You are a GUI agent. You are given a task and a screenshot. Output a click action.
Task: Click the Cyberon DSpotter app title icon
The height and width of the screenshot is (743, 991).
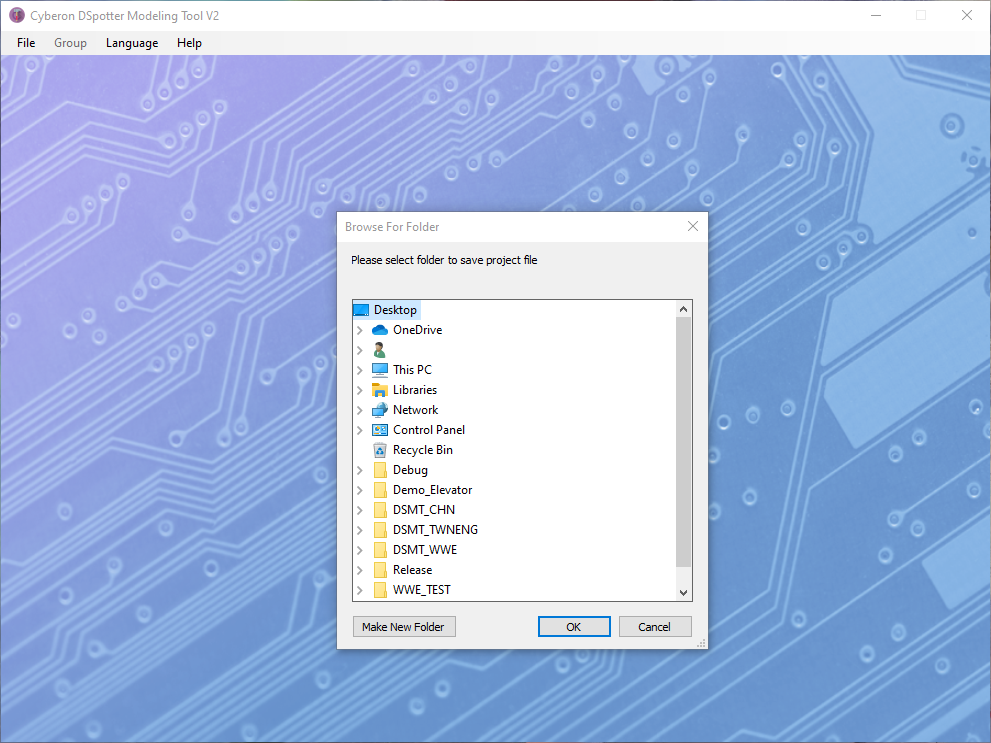click(17, 15)
